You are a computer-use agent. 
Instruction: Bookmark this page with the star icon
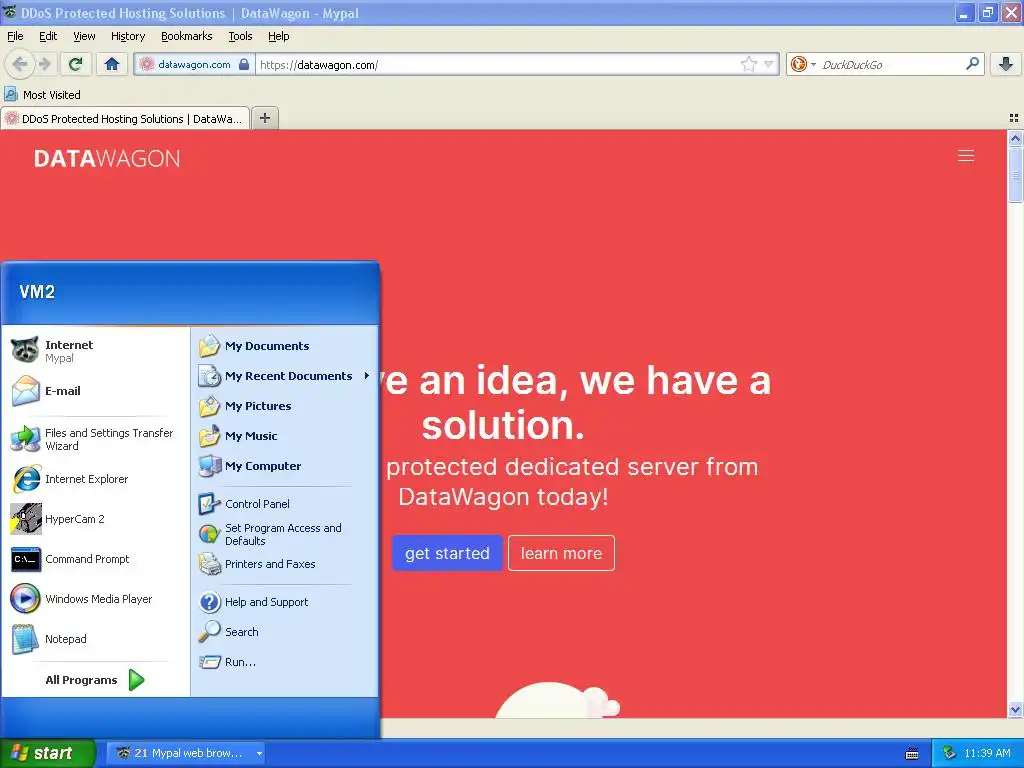748,64
